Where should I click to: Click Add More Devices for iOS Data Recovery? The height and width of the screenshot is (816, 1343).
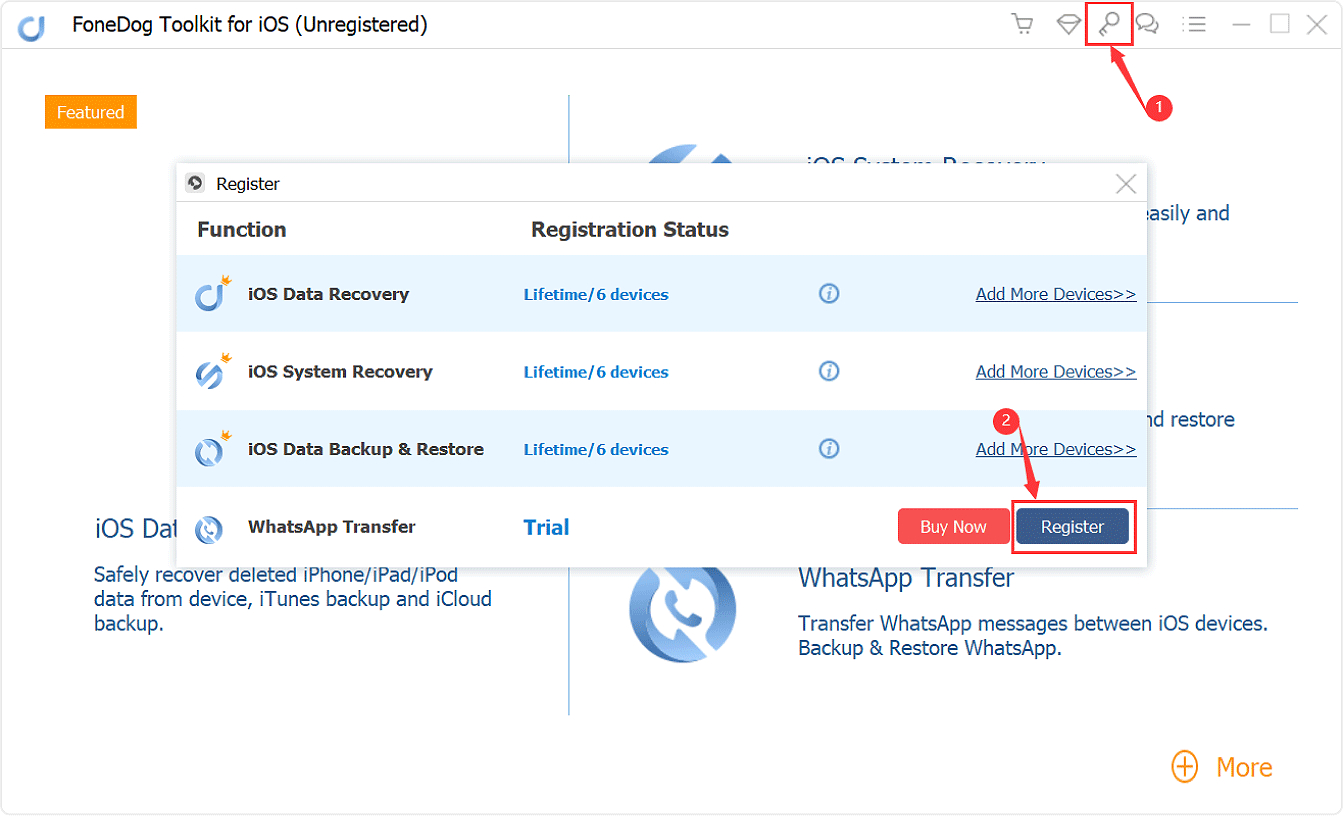pyautogui.click(x=1056, y=294)
